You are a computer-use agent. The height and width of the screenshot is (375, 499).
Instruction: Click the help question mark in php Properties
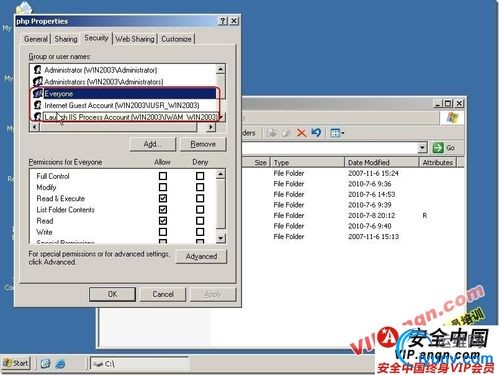tap(223, 21)
